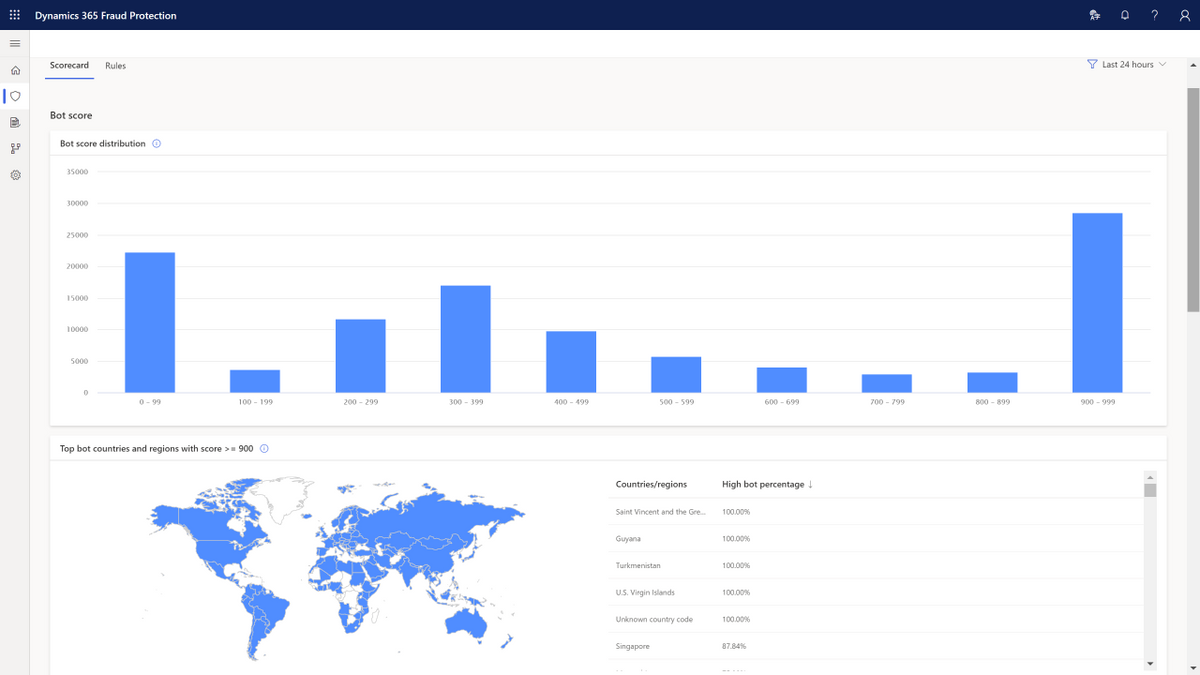1200x675 pixels.
Task: Open the shield protection icon in sidebar
Action: (x=15, y=97)
